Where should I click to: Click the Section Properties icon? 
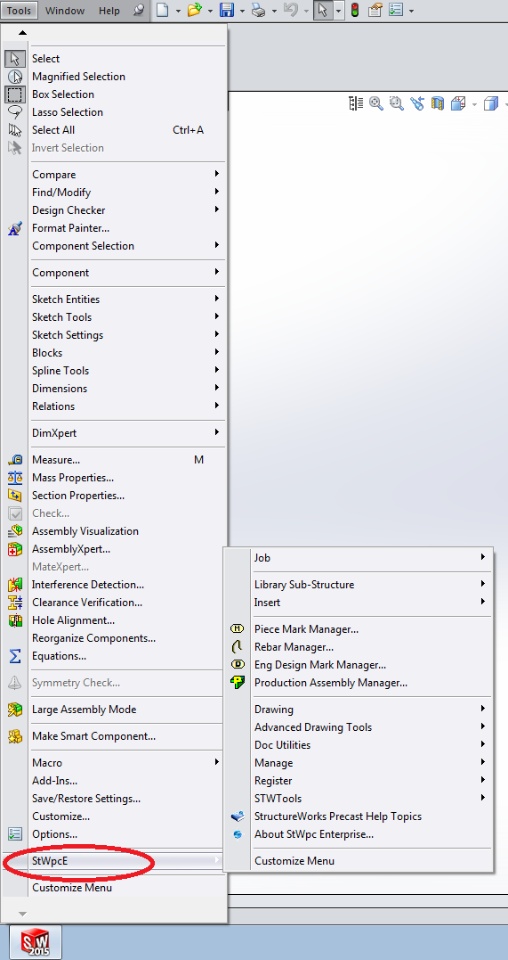pos(15,495)
